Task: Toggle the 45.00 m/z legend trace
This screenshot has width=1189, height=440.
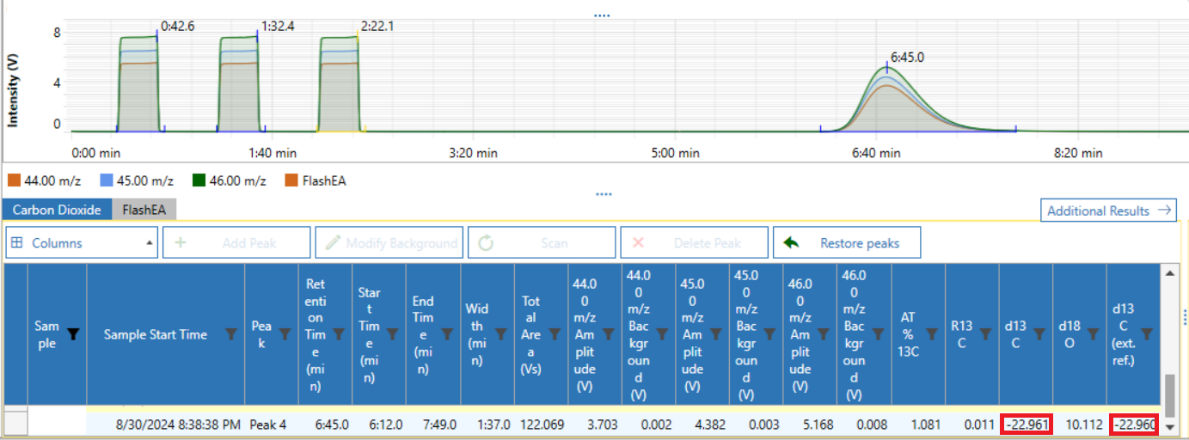Action: click(x=136, y=181)
